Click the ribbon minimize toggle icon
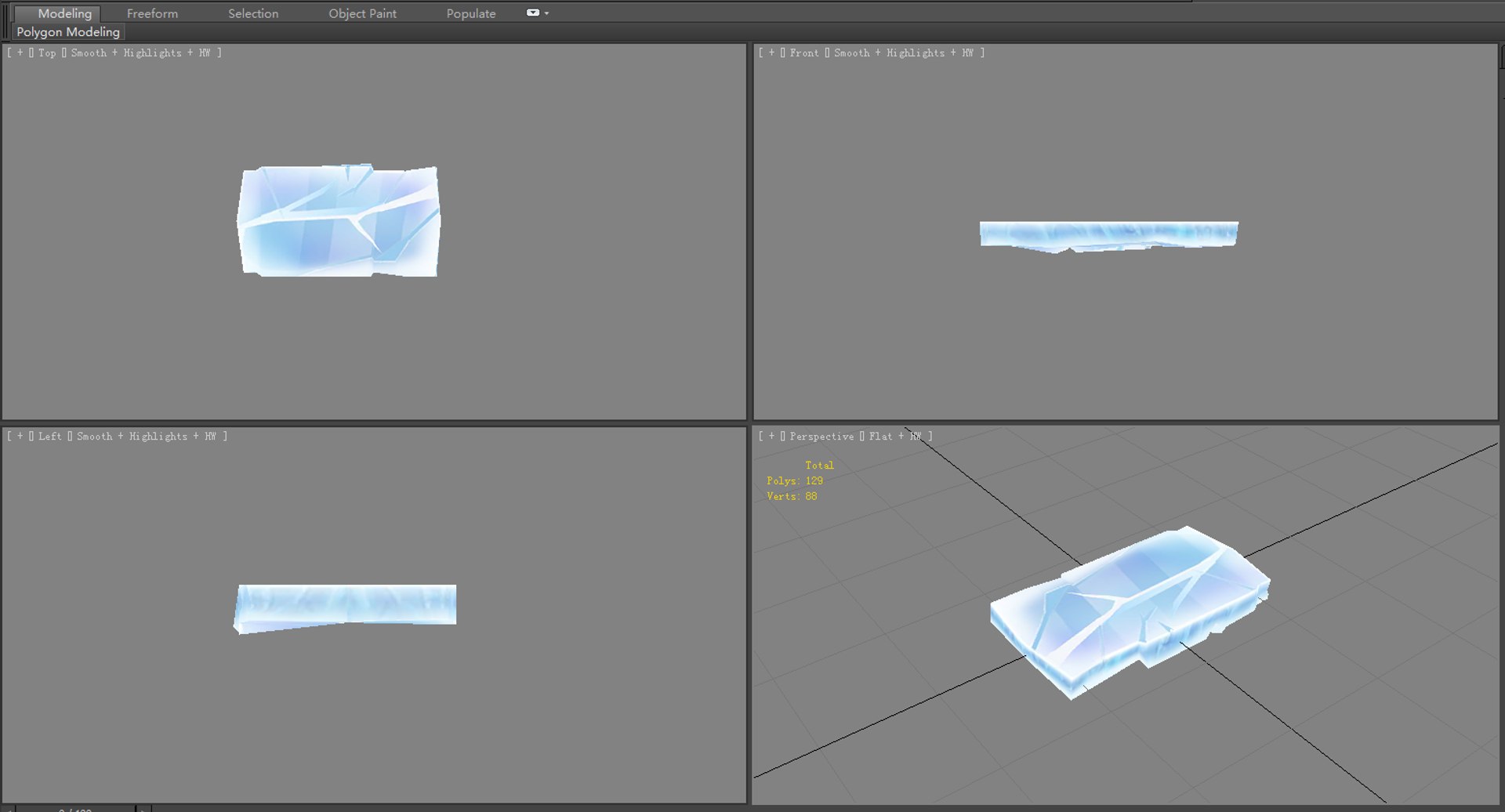The height and width of the screenshot is (812, 1505). click(533, 13)
